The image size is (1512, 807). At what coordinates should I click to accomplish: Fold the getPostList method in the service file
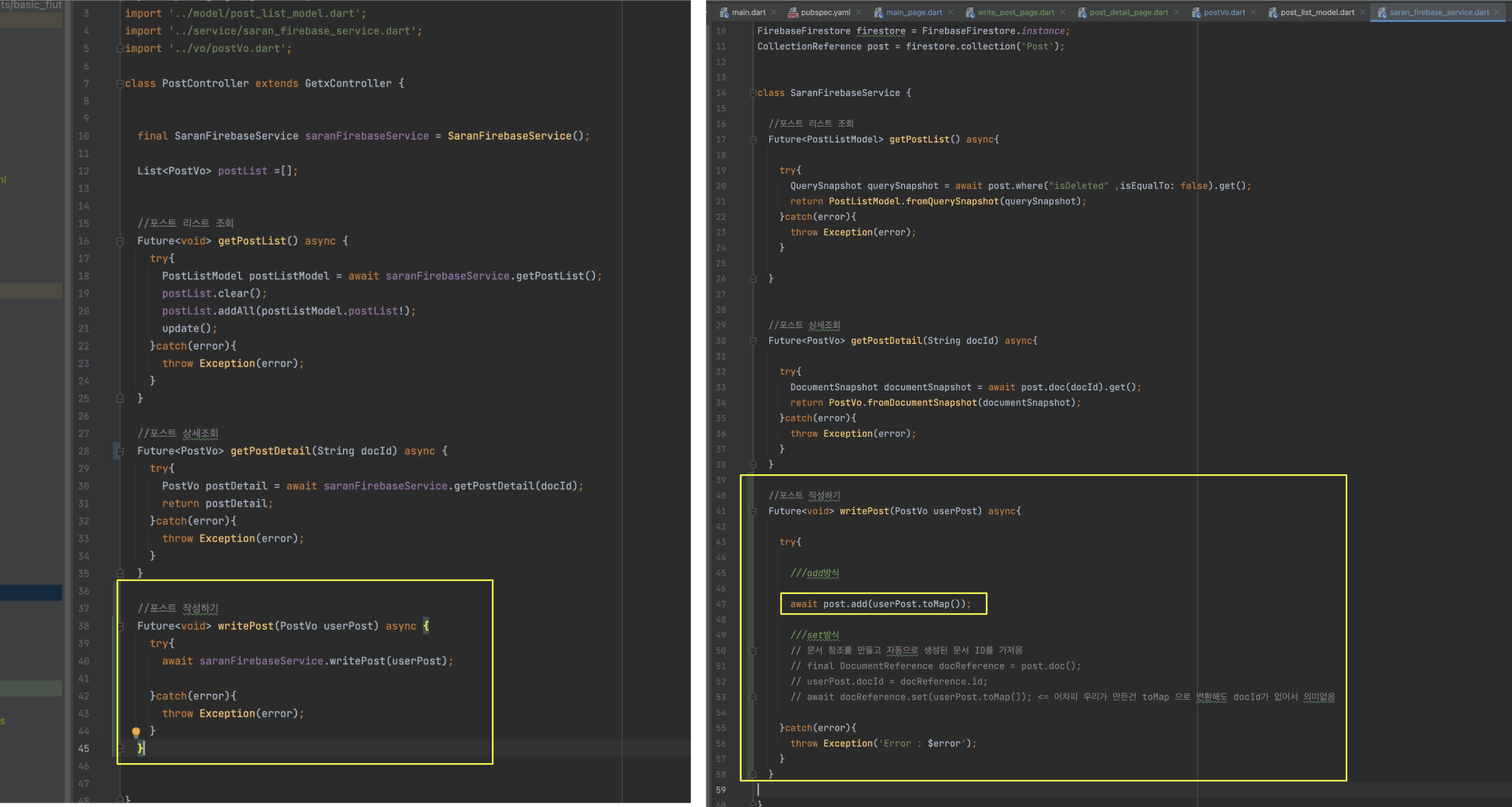(x=753, y=140)
